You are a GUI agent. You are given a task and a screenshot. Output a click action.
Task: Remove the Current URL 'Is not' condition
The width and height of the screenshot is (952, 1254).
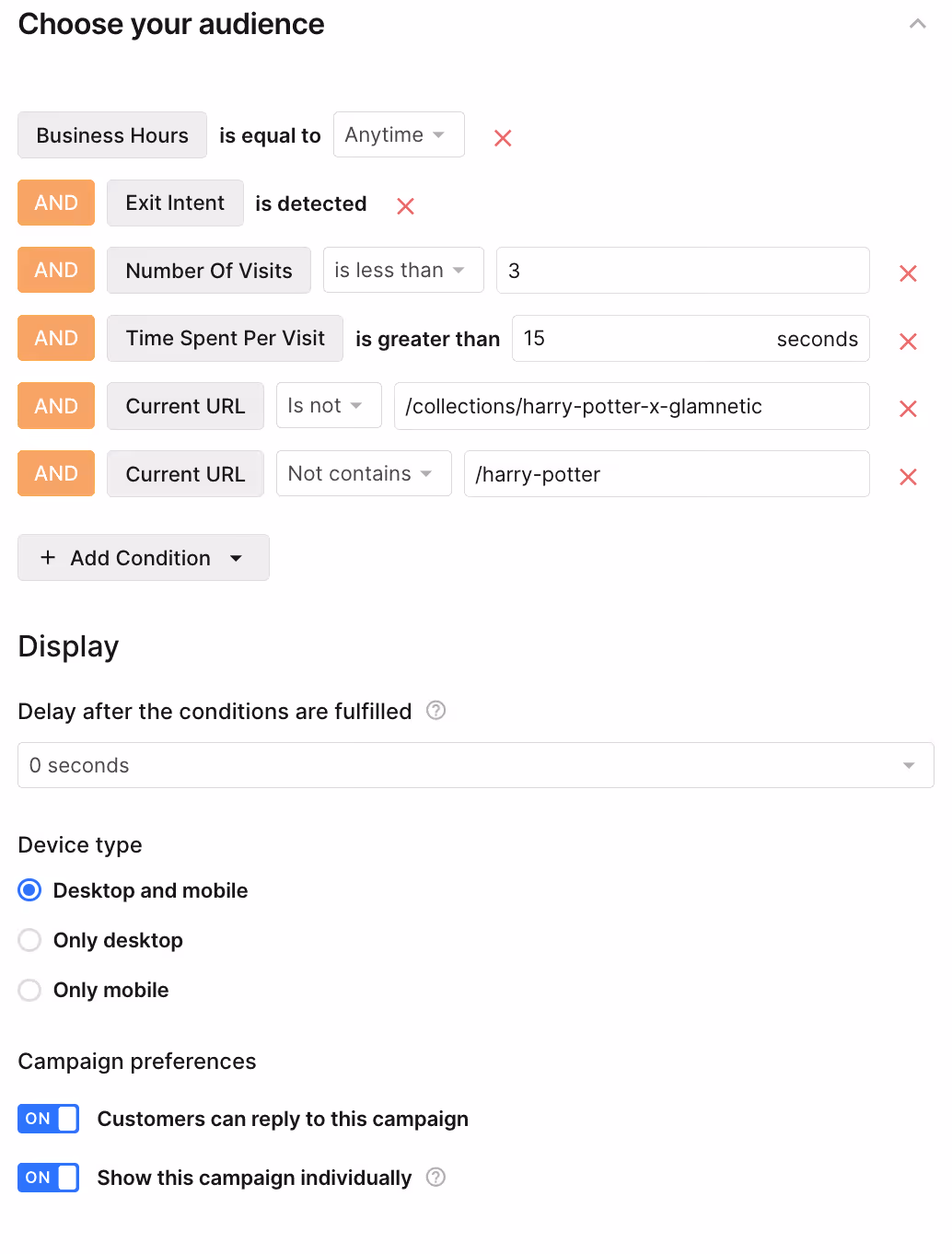[x=908, y=409]
